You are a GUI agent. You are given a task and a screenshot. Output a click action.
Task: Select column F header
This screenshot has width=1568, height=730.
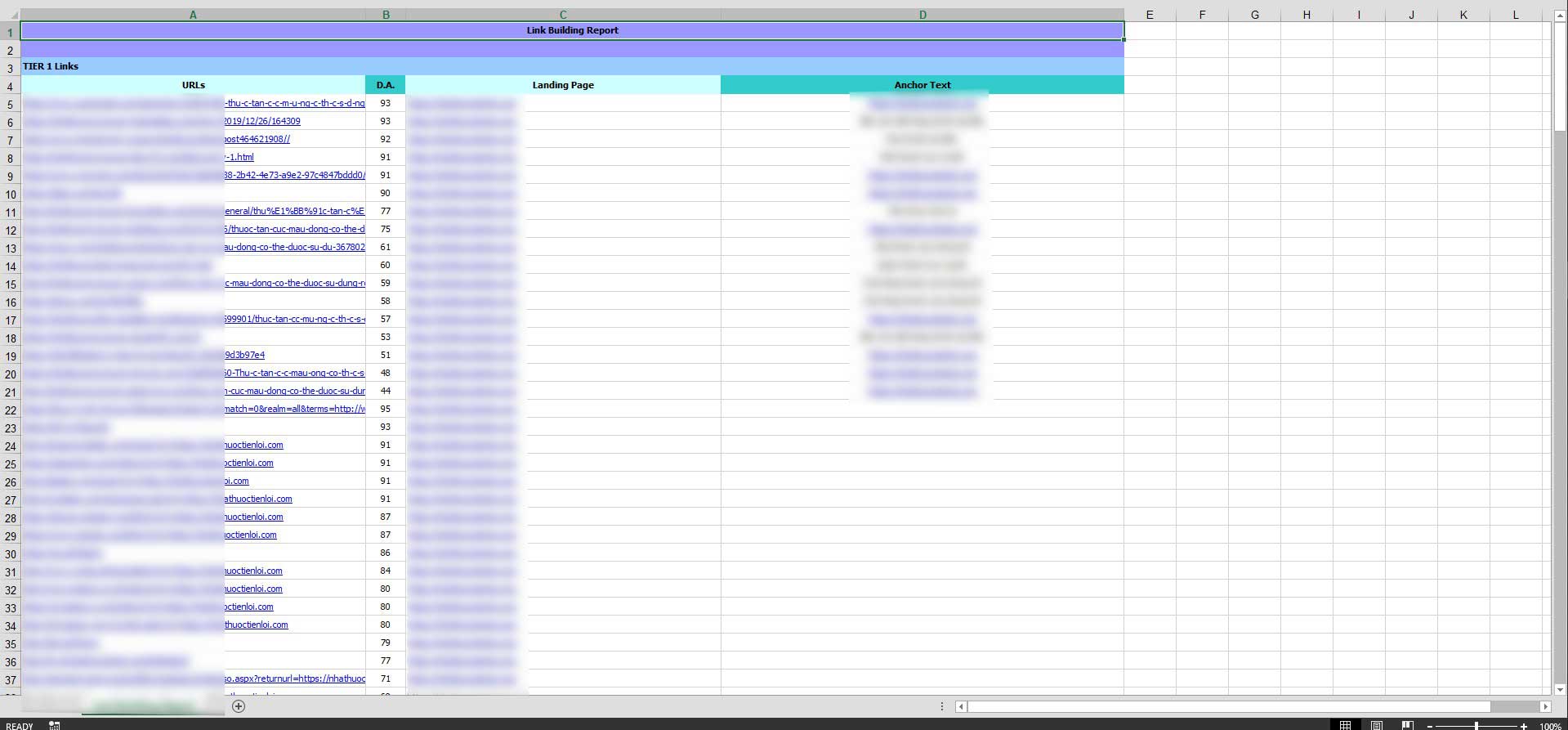pyautogui.click(x=1202, y=15)
